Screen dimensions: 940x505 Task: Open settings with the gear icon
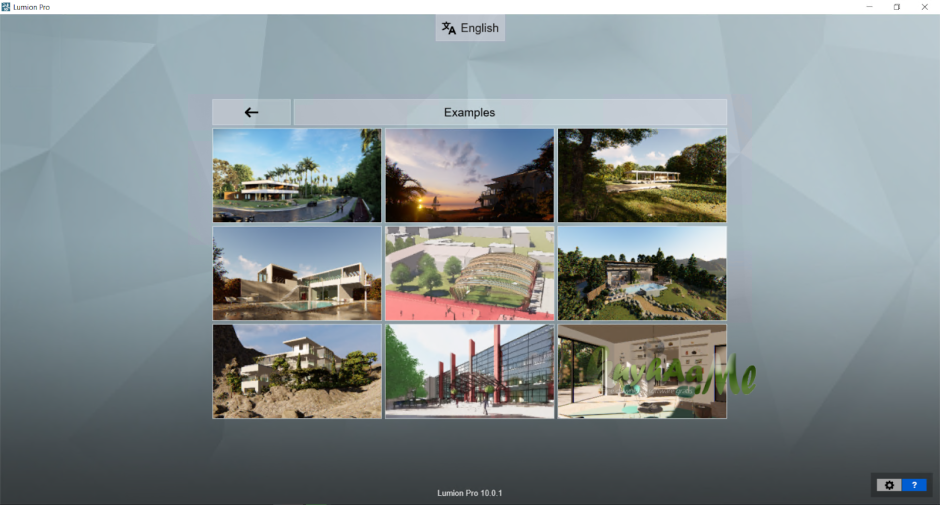(888, 485)
